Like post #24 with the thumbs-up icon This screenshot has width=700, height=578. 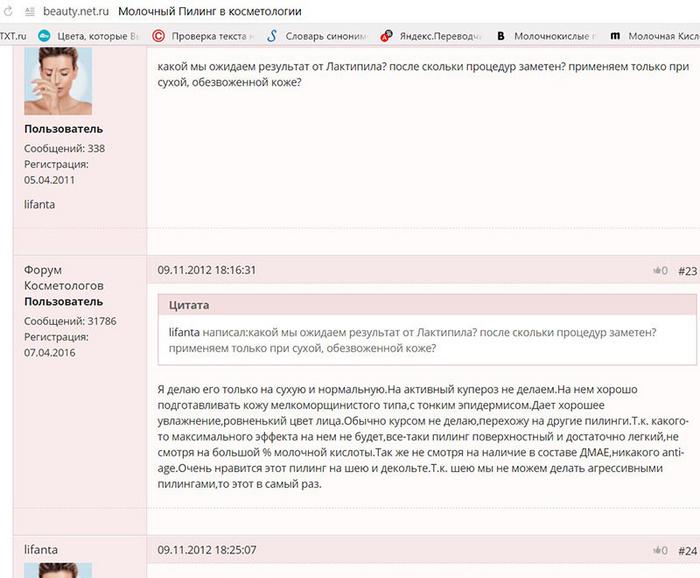click(x=658, y=551)
